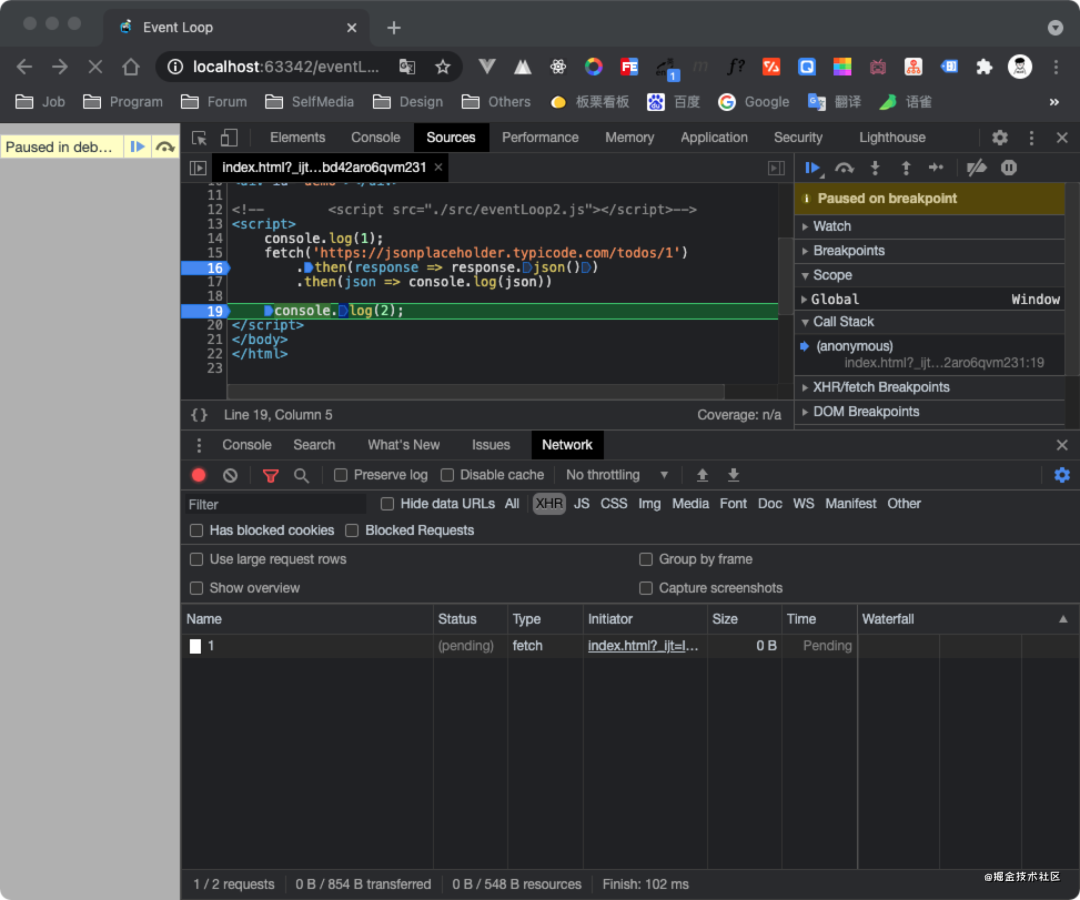The image size is (1080, 900).
Task: Toggle the Pause on exceptions icon
Action: point(1009,168)
